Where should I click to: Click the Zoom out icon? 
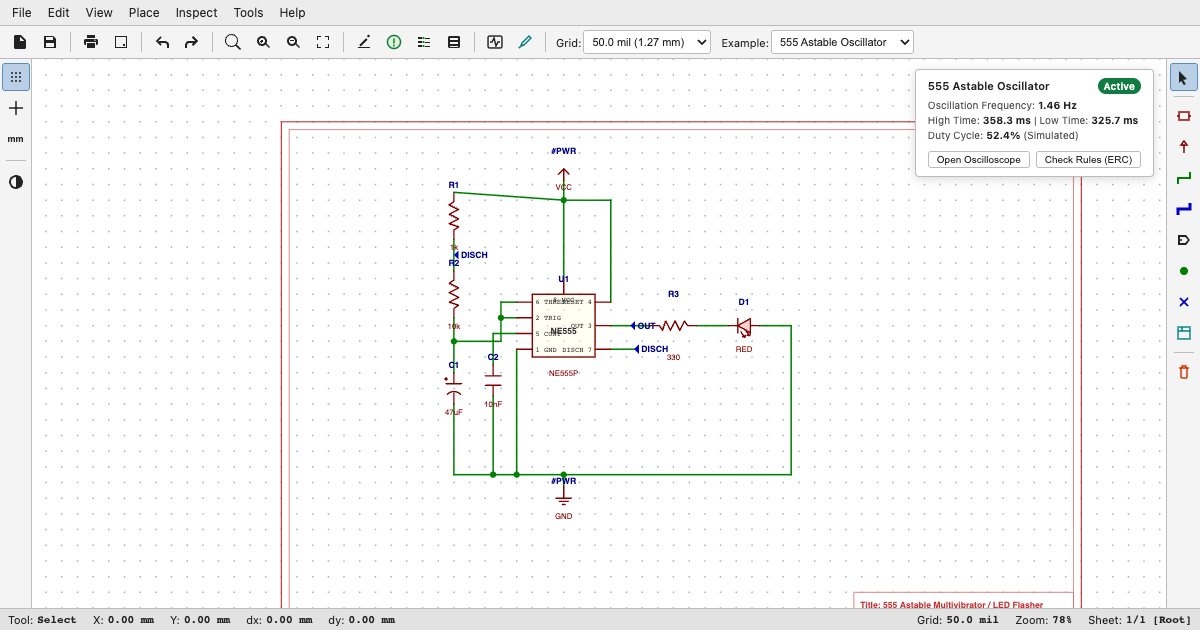coord(293,42)
